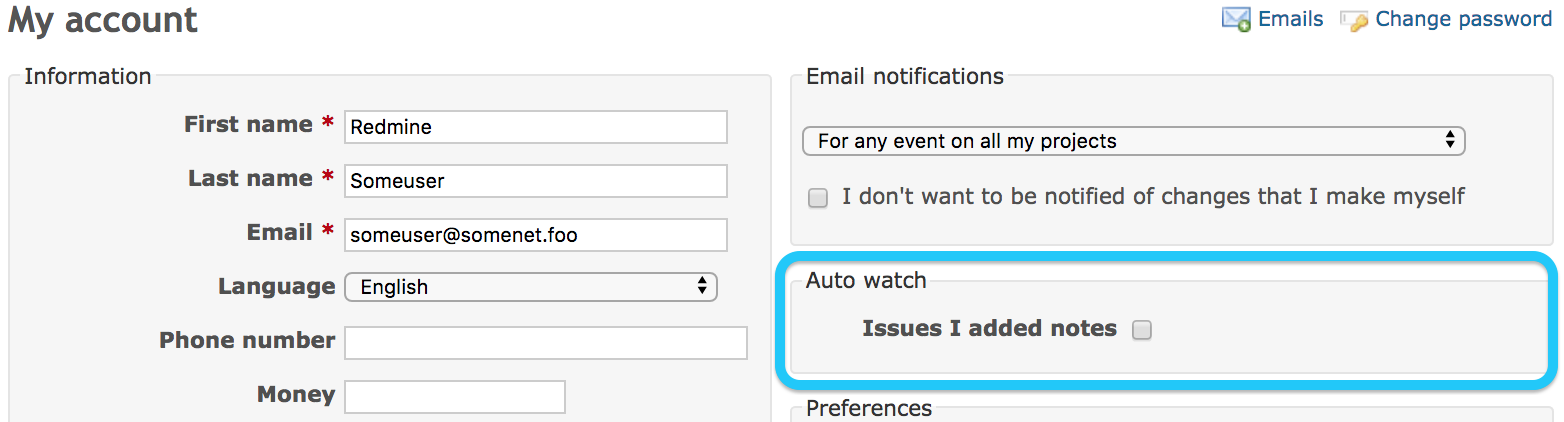Viewport: 1564px width, 422px height.
Task: Click the Last name field containing Someuser
Action: point(535,181)
